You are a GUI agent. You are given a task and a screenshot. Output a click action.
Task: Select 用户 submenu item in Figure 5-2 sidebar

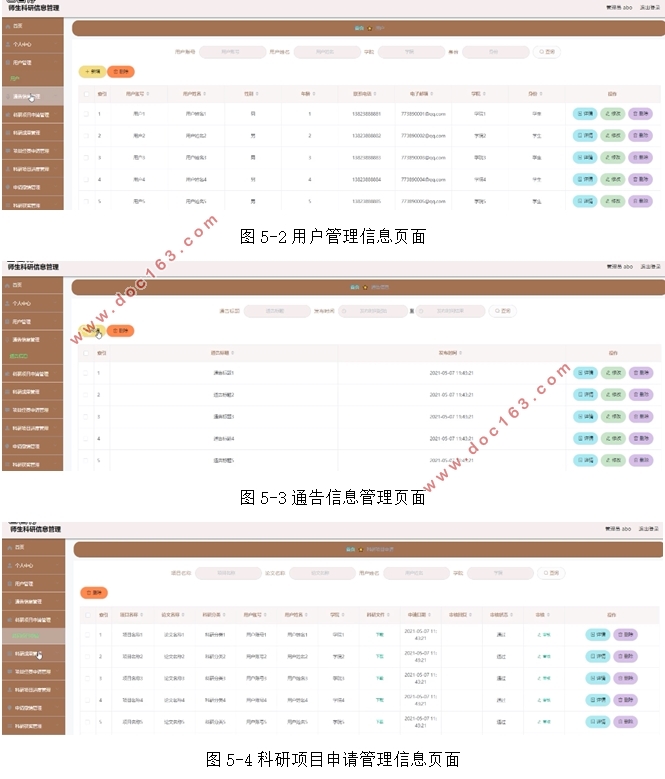click(x=15, y=78)
